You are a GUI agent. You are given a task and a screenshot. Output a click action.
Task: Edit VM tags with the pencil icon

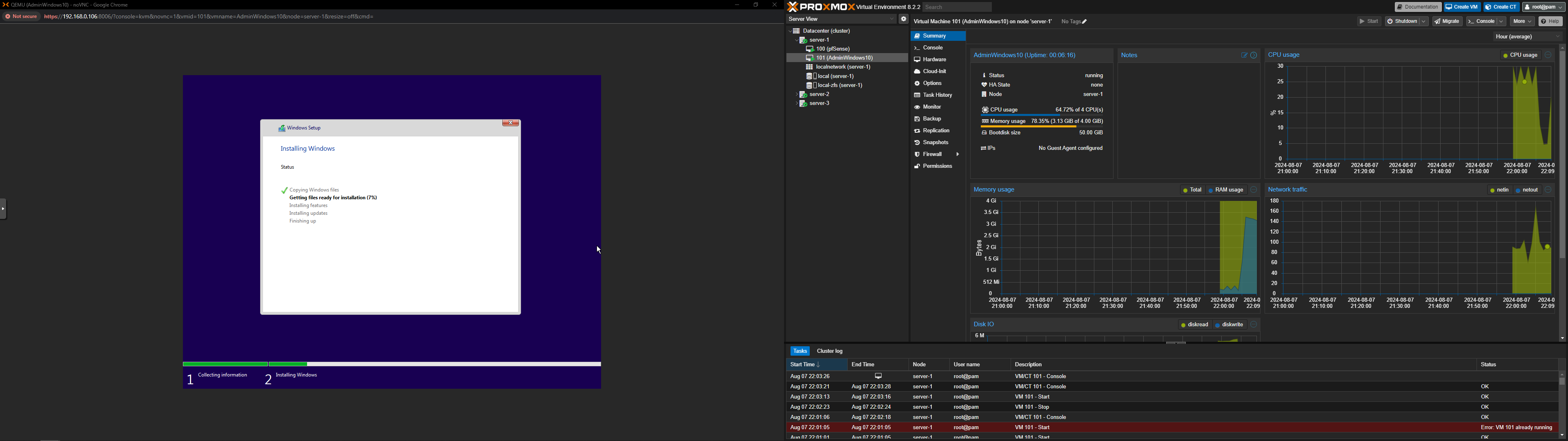tap(1085, 22)
